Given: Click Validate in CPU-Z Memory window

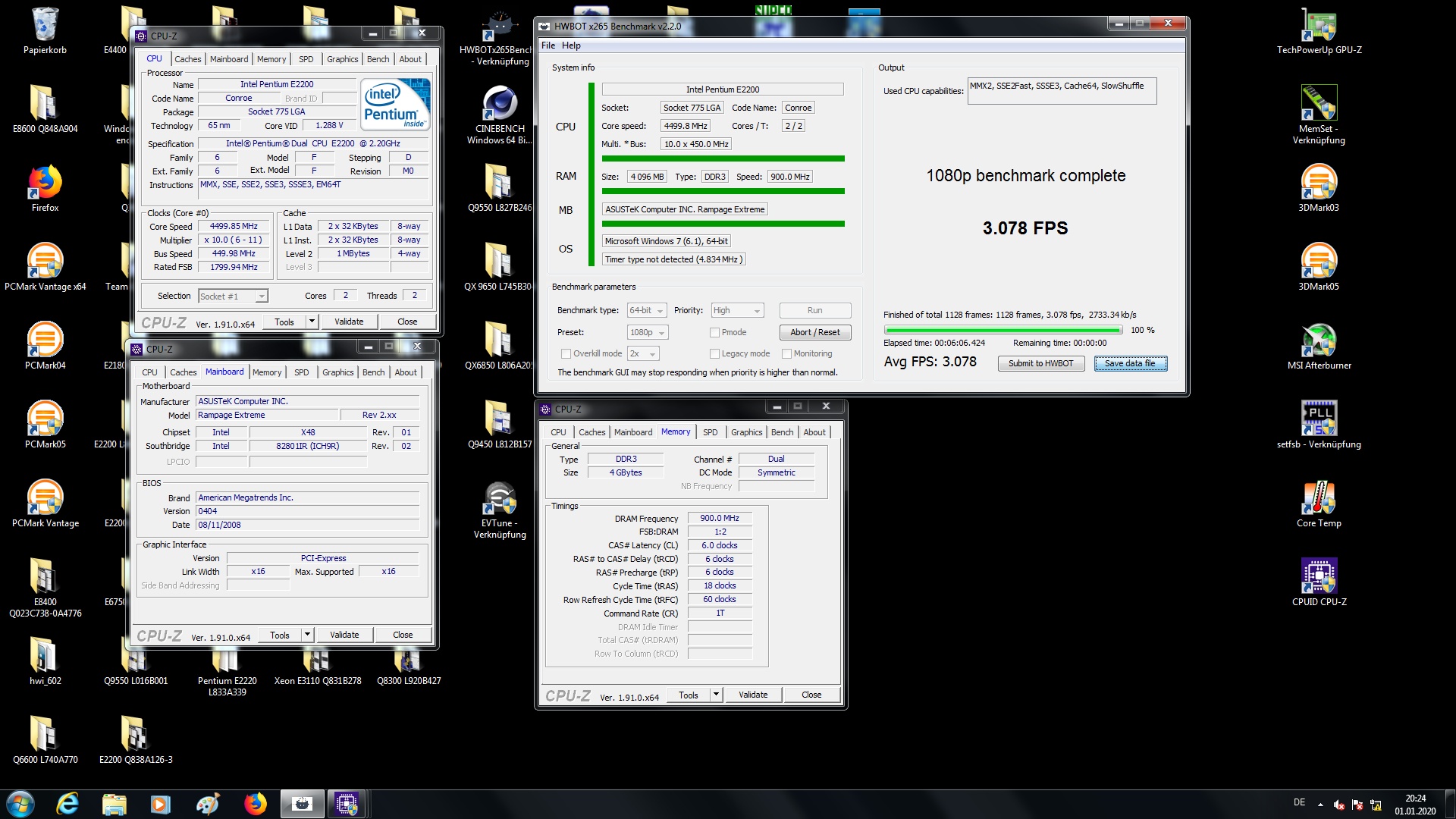Looking at the screenshot, I should pos(752,695).
